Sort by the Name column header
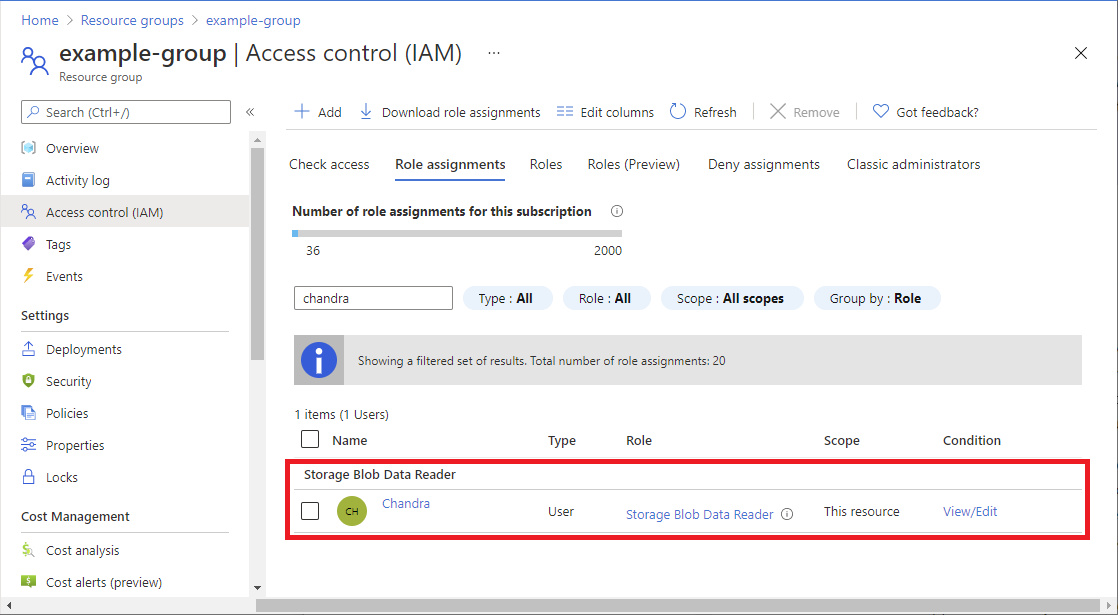Viewport: 1118px width, 615px height. click(x=349, y=440)
